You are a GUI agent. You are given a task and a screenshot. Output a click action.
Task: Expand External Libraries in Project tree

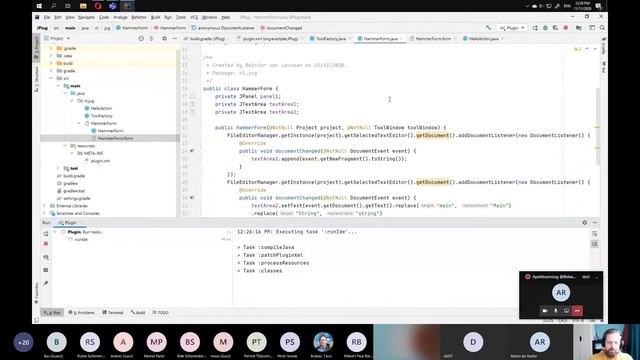(44, 206)
